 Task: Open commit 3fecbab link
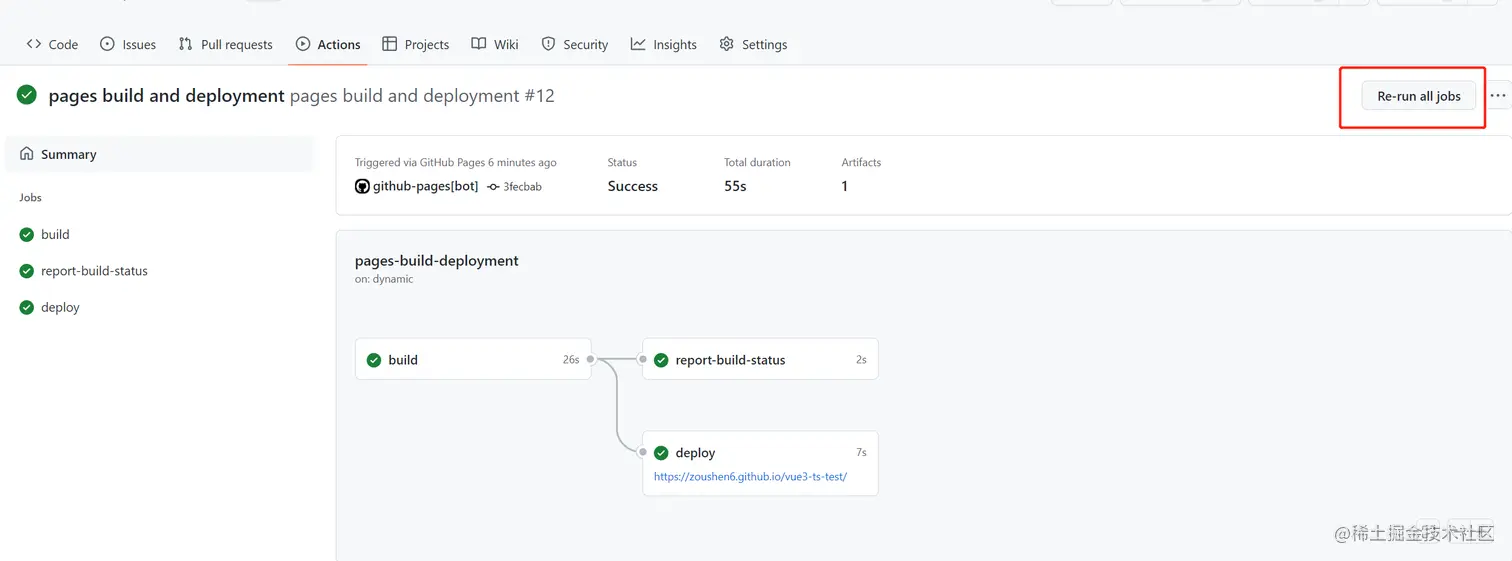coord(522,187)
